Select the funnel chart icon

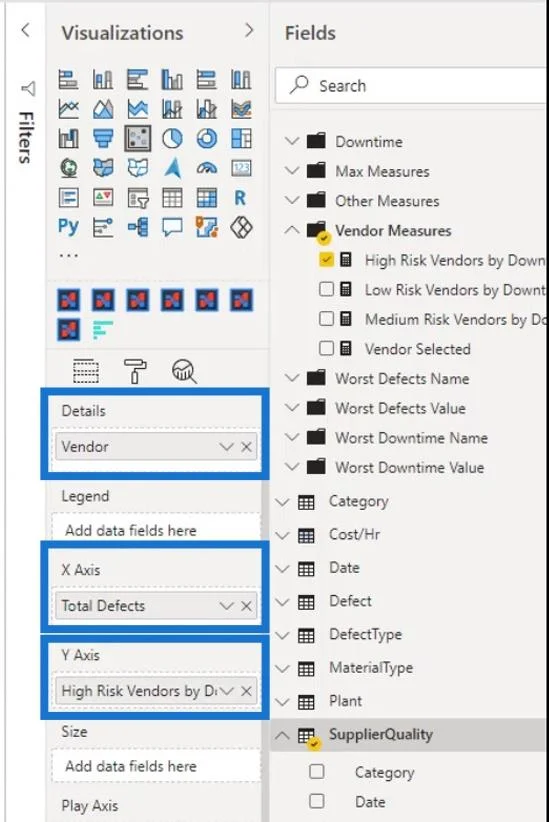point(103,138)
